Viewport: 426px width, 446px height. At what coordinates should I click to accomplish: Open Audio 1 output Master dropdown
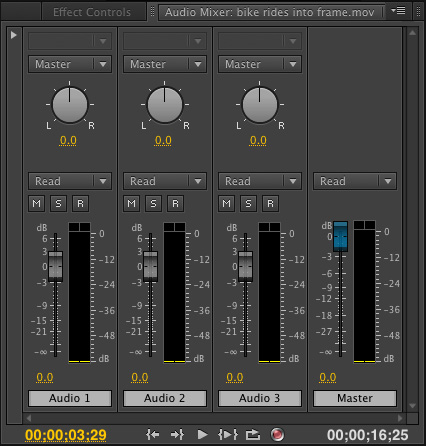(x=70, y=64)
